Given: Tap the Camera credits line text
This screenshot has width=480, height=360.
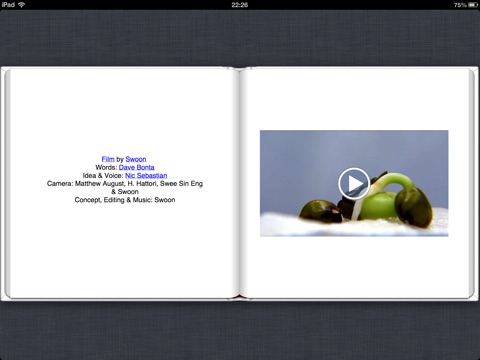Looking at the screenshot, I should [125, 184].
